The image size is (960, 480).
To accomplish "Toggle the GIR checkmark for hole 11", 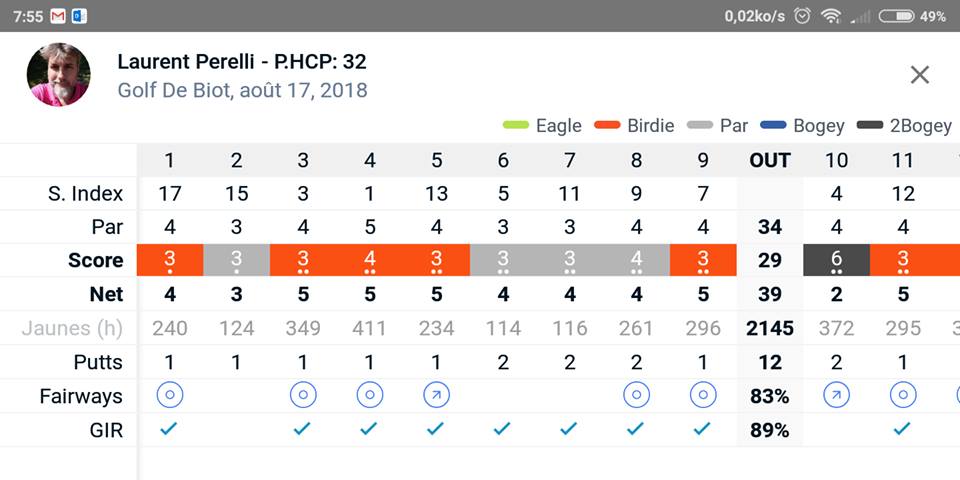I will click(902, 429).
